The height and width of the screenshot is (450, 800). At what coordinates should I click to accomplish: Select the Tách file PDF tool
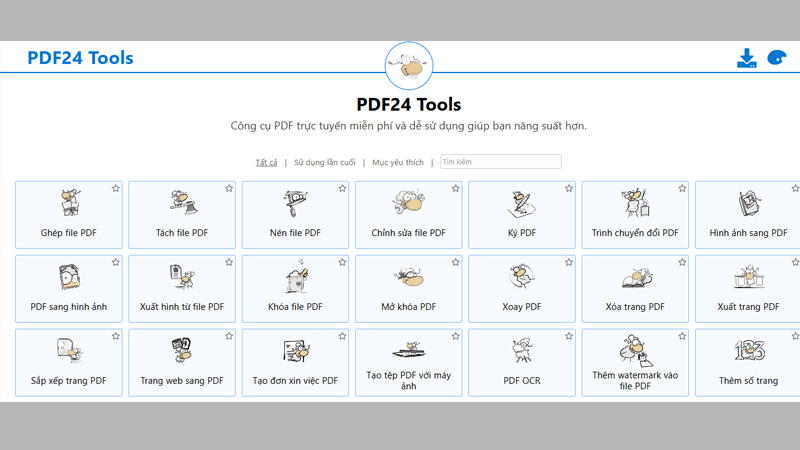[182, 215]
